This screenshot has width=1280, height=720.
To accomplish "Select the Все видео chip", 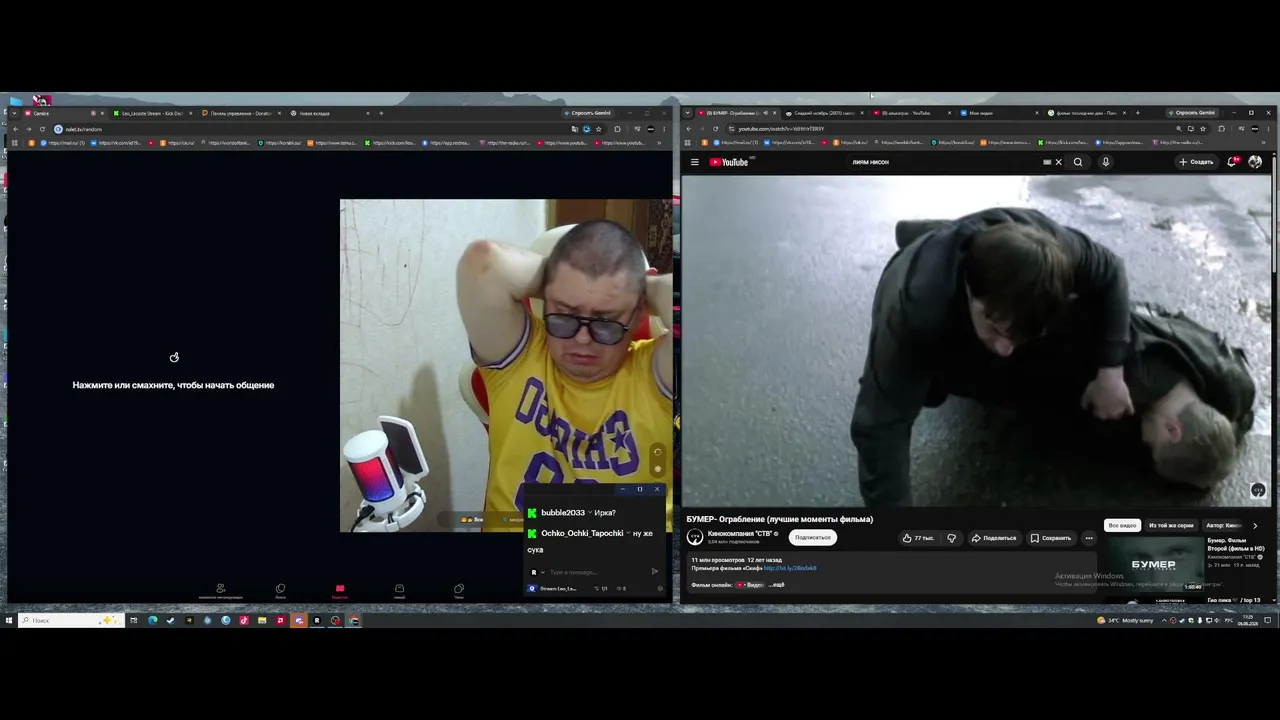I will 1123,525.
